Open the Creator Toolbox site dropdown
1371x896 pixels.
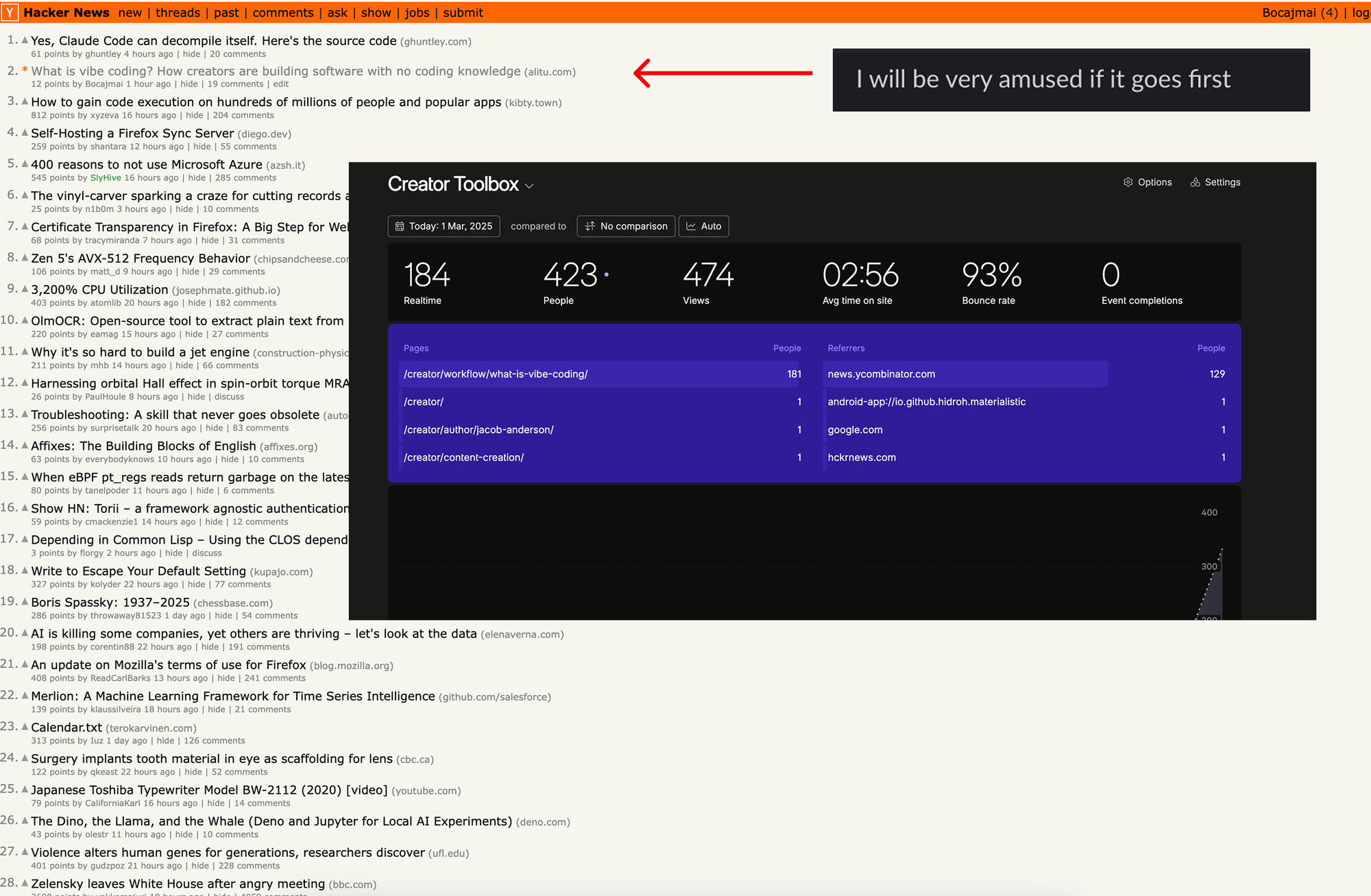(x=461, y=184)
